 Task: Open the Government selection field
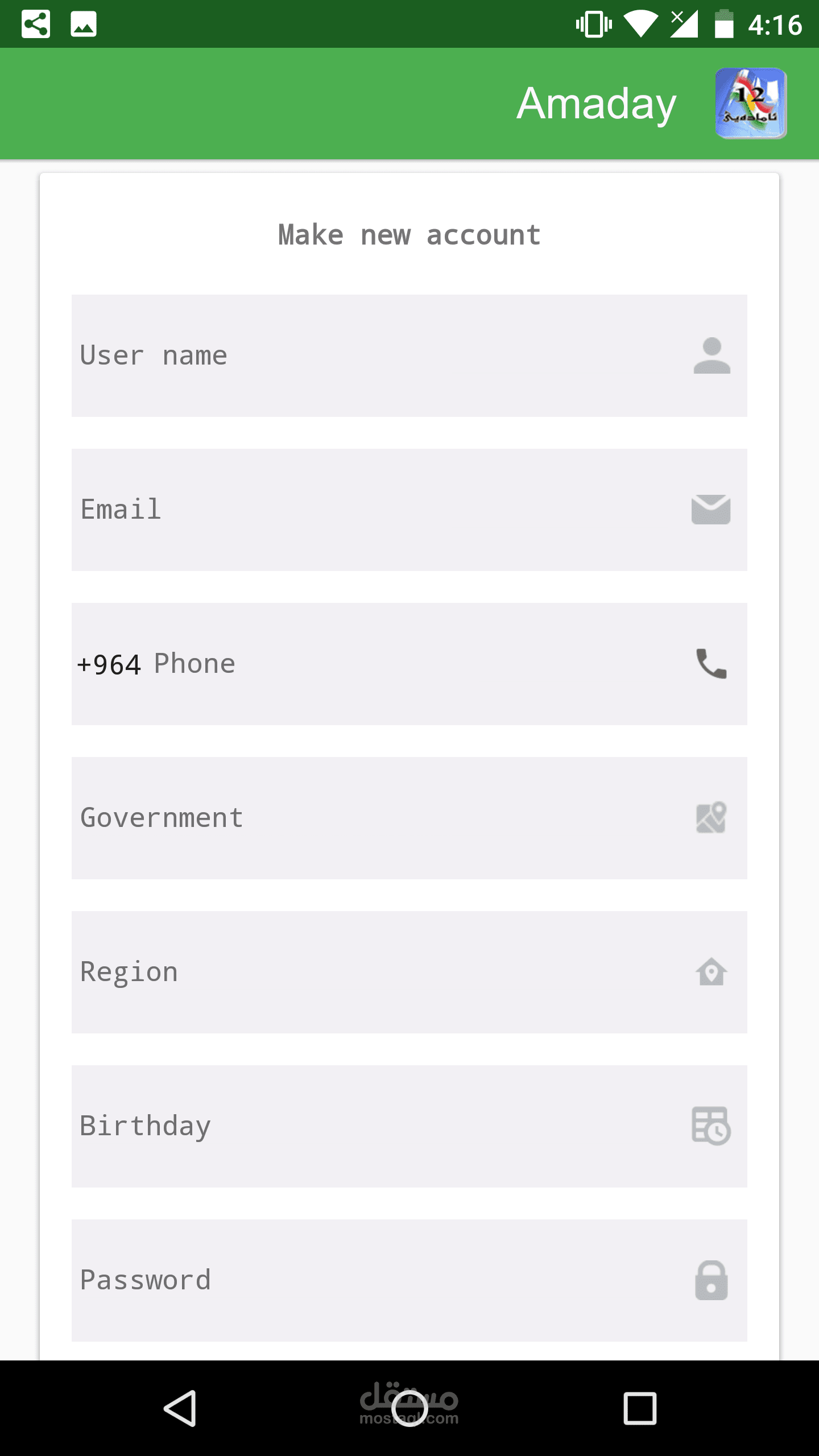(375, 818)
